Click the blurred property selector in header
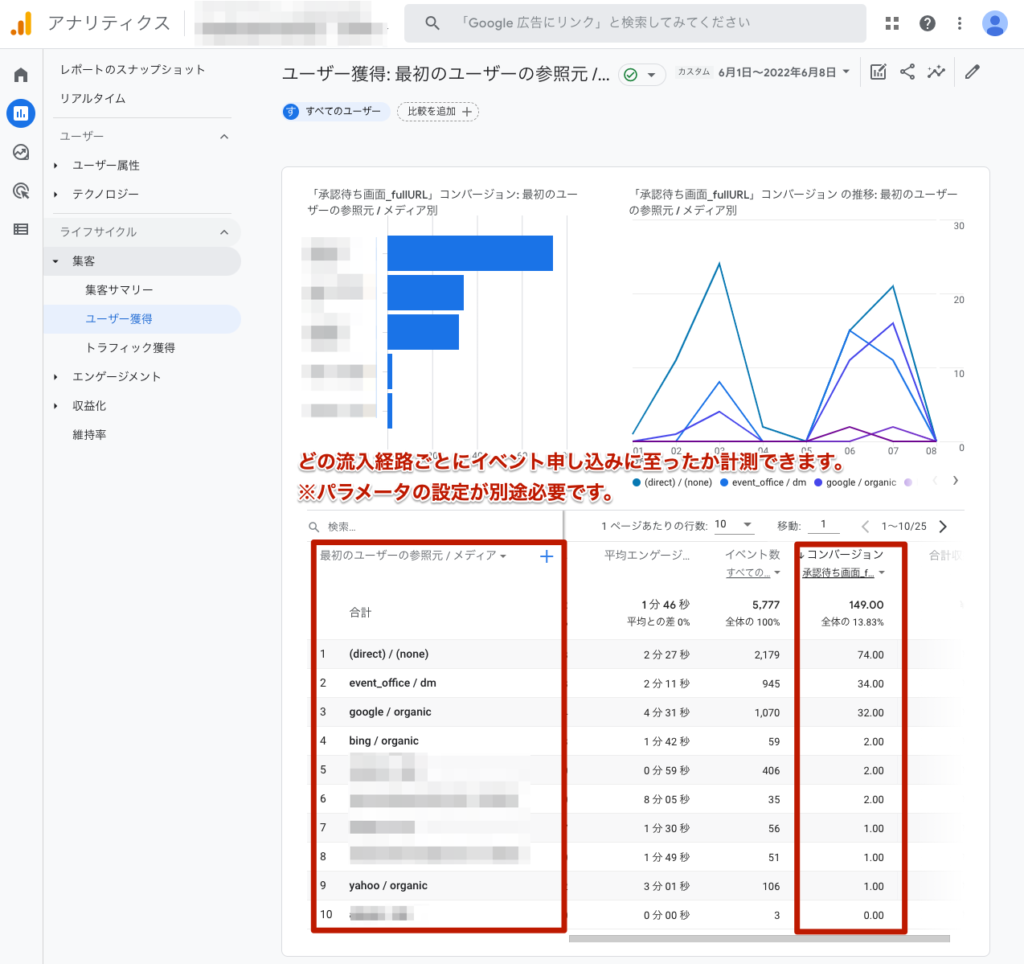The width and height of the screenshot is (1024, 964). (290, 26)
